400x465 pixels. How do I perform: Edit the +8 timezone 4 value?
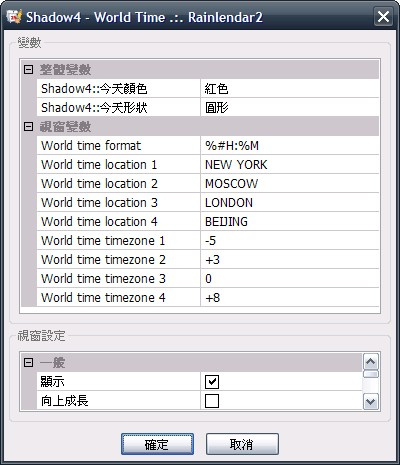click(x=290, y=298)
